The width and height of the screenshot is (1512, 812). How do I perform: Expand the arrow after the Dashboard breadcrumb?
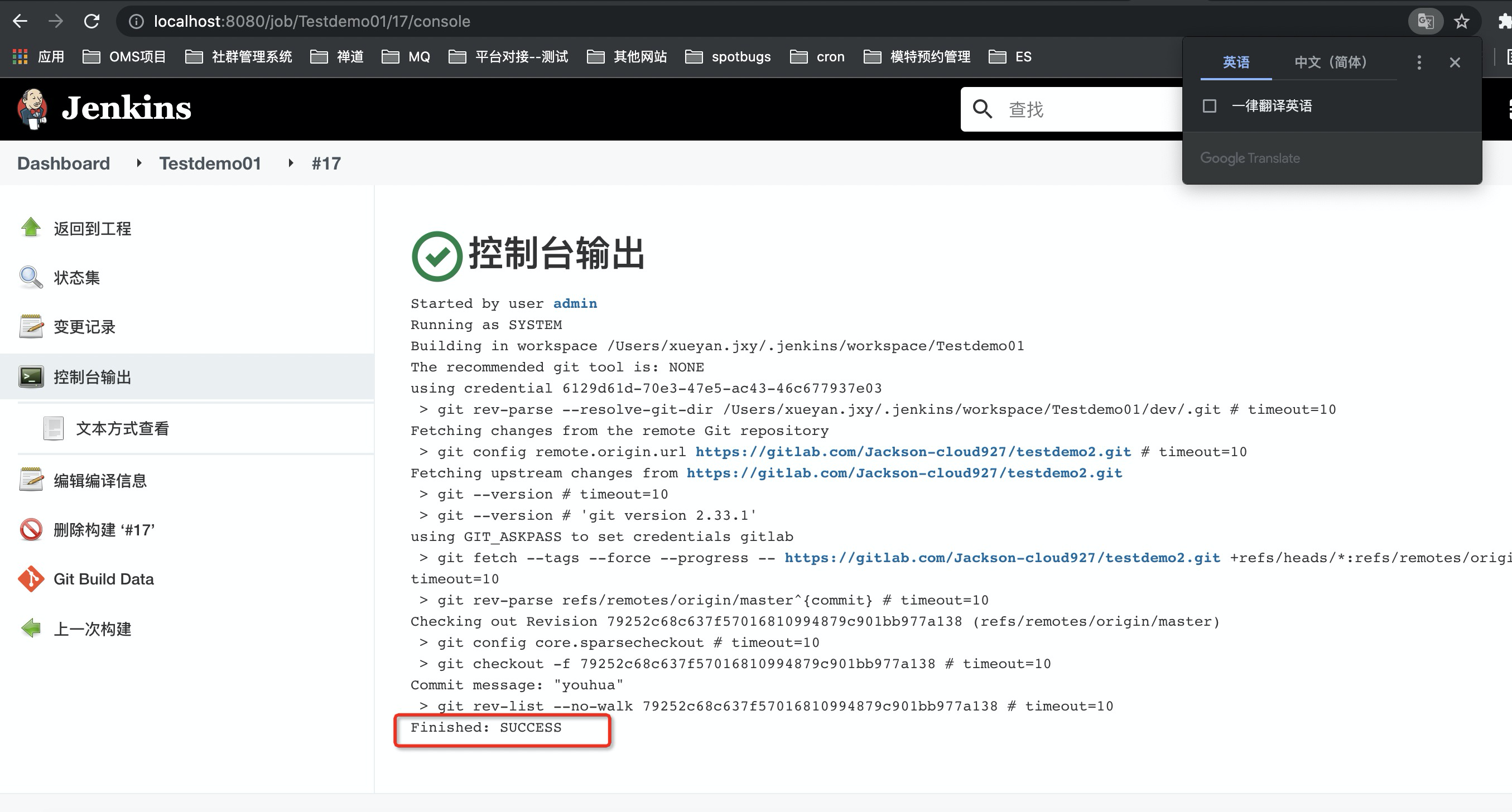pyautogui.click(x=139, y=163)
